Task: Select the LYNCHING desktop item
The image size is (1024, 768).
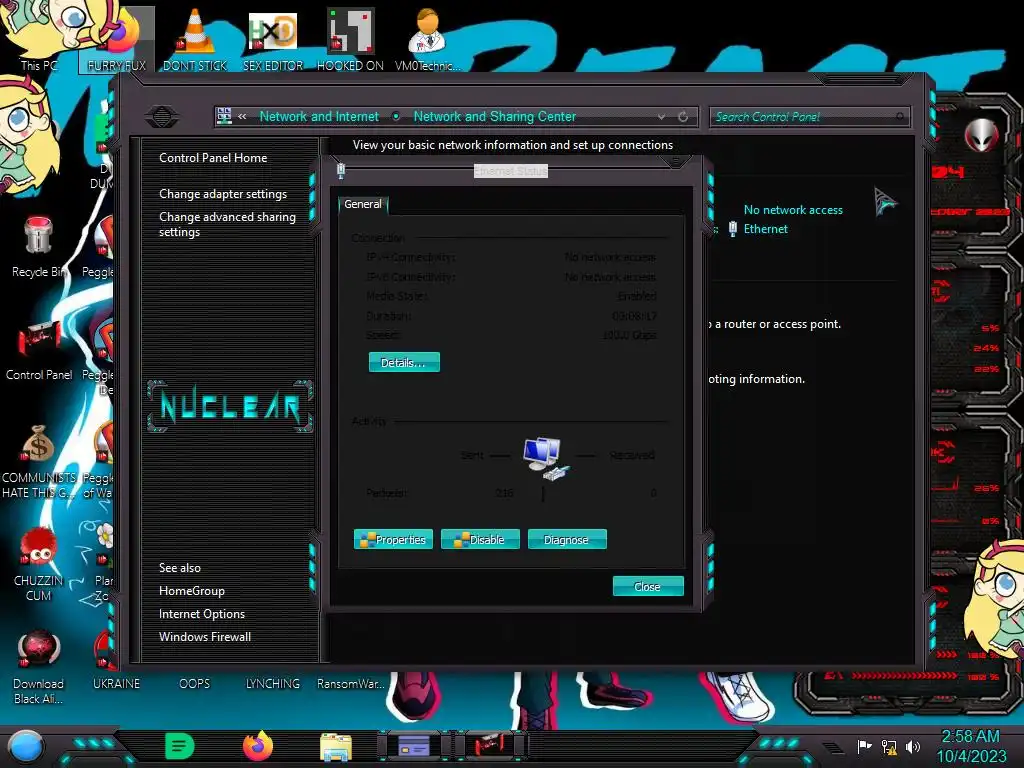Action: (x=272, y=683)
